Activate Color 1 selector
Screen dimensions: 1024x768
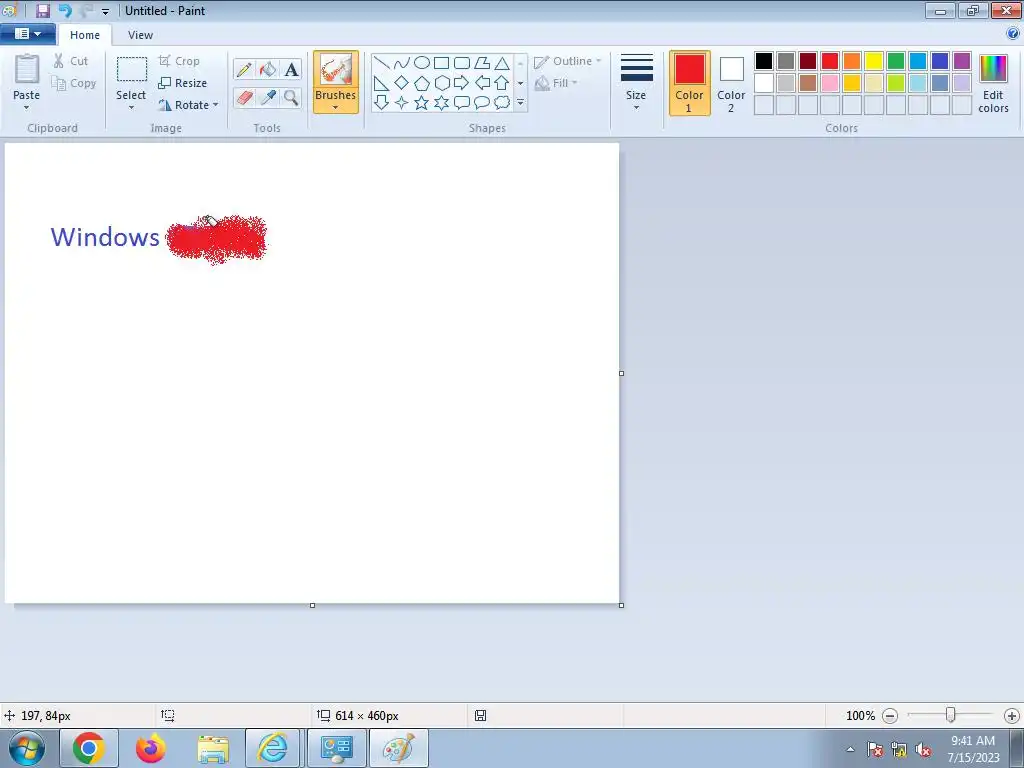pos(690,83)
